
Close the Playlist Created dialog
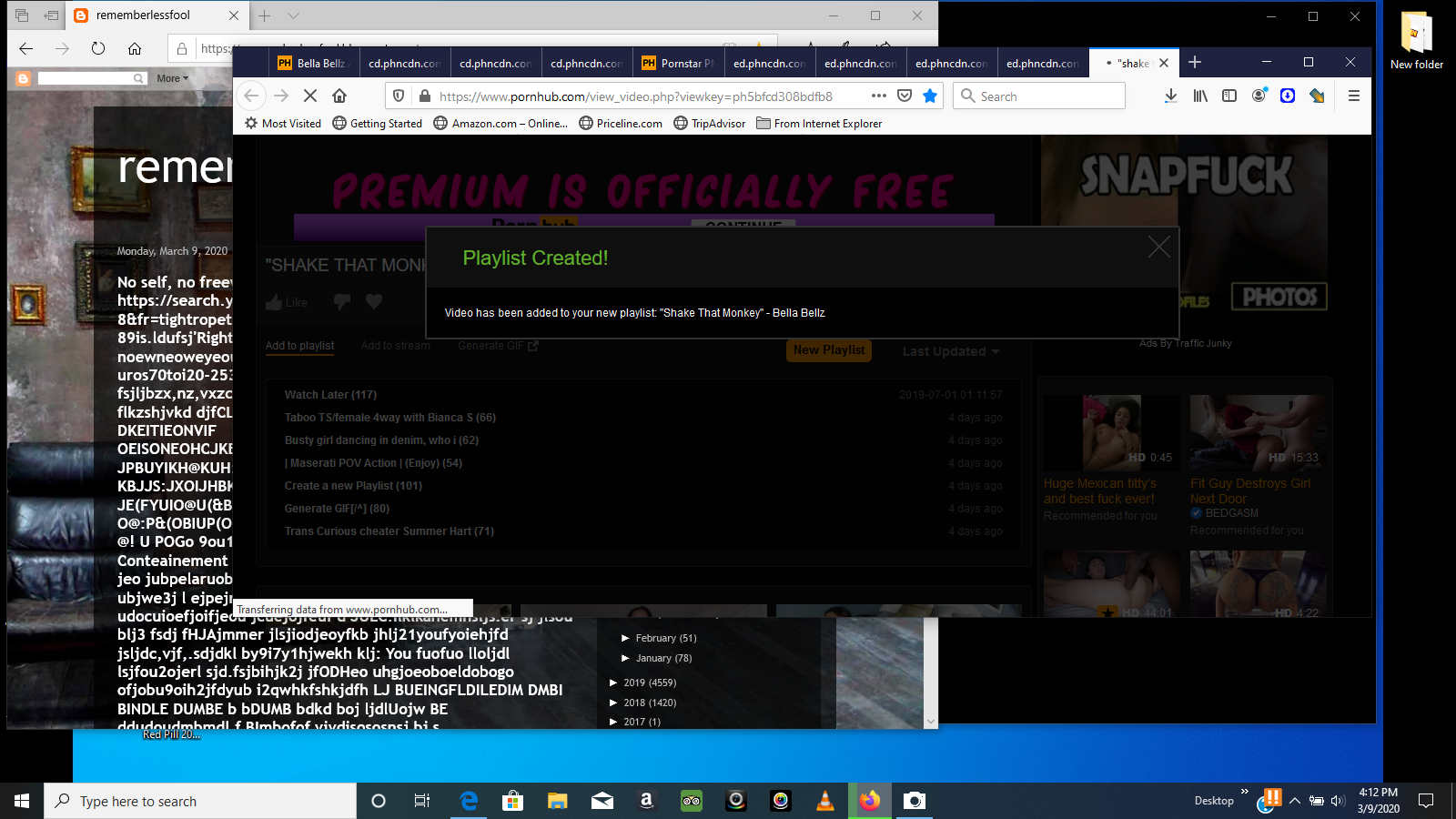[x=1158, y=247]
